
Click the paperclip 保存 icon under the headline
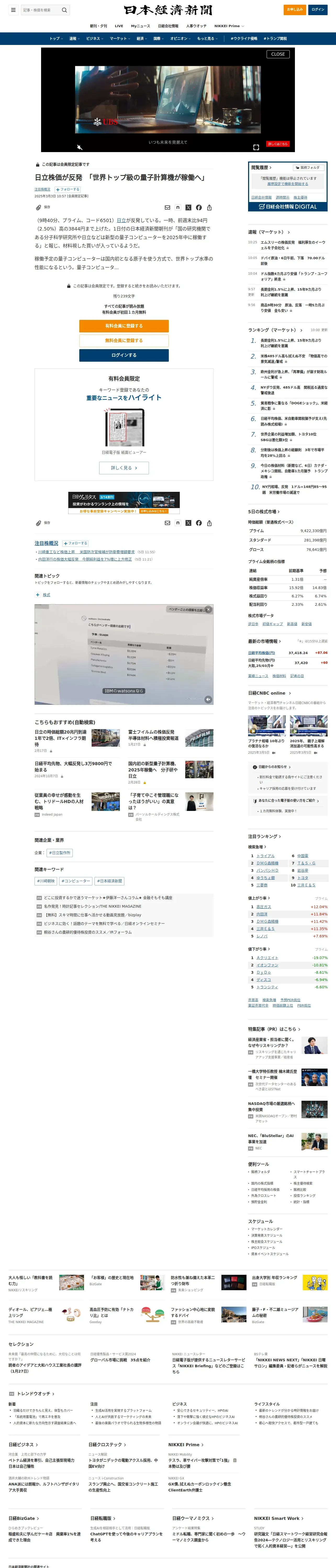point(38,207)
